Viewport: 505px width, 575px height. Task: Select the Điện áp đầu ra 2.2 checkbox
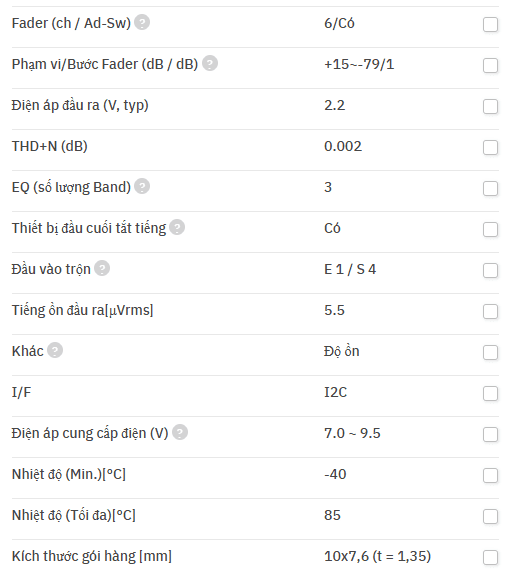pos(490,107)
